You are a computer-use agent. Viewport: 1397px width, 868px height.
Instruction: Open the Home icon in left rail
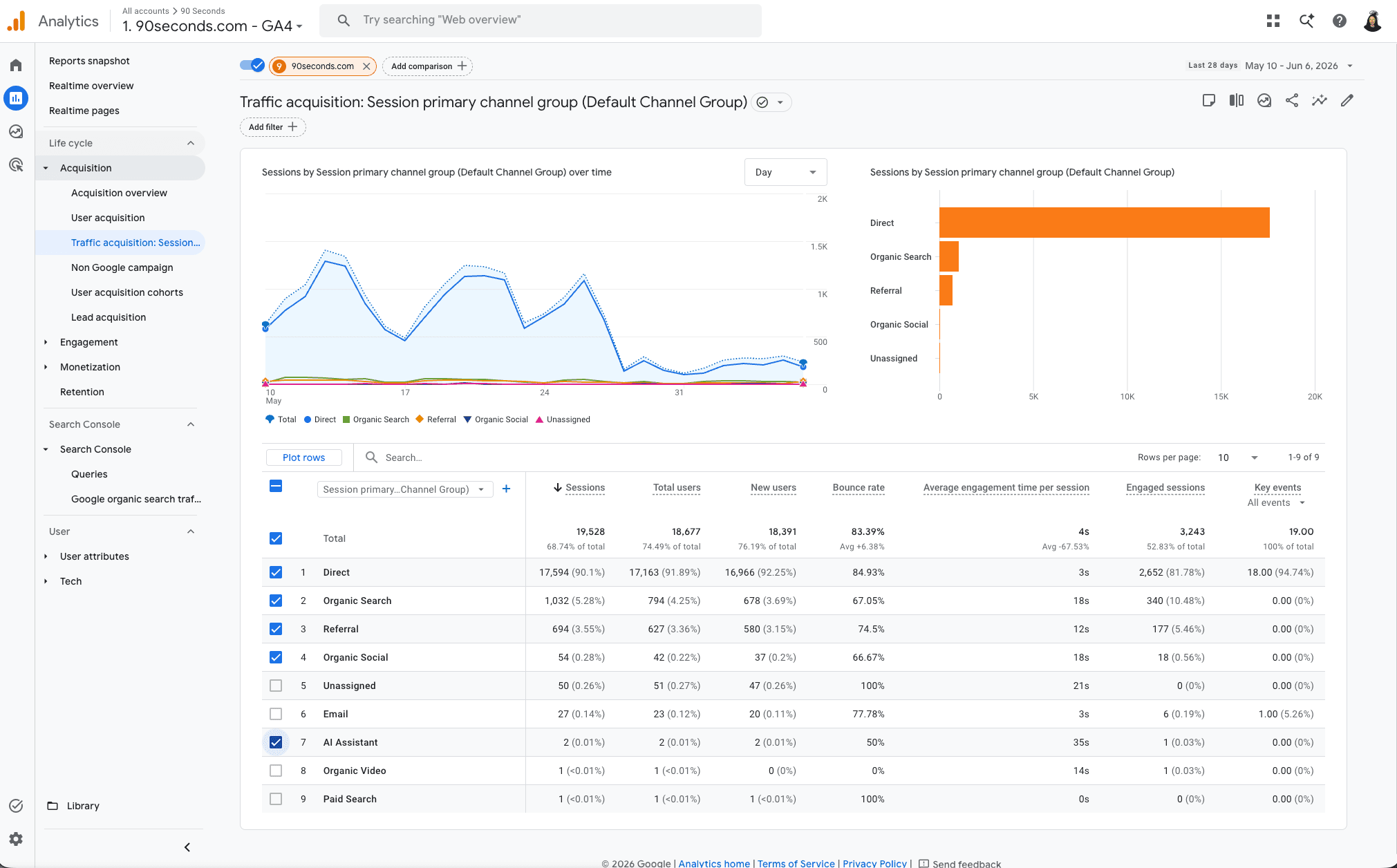coord(16,65)
